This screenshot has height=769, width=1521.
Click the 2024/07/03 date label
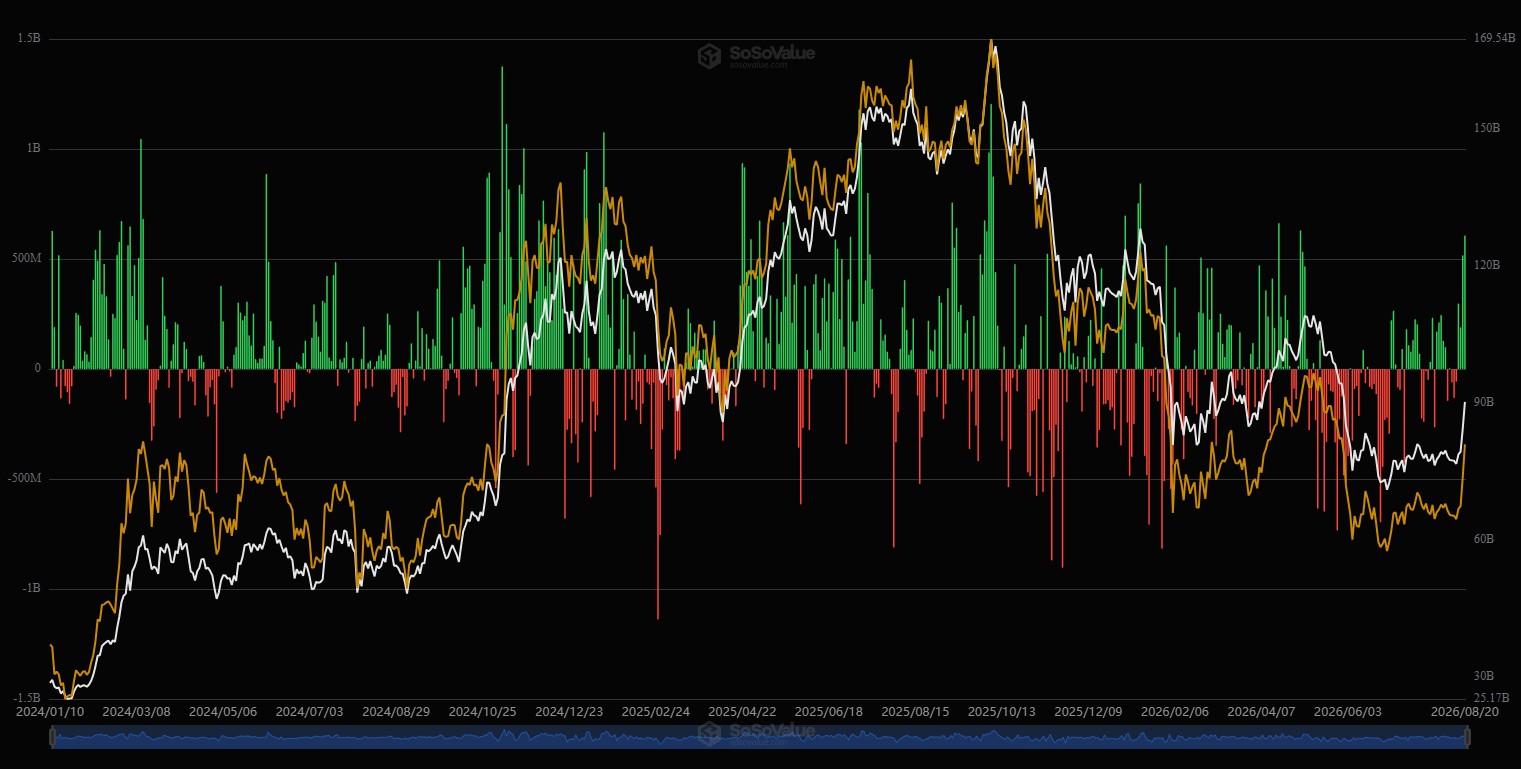tap(310, 712)
